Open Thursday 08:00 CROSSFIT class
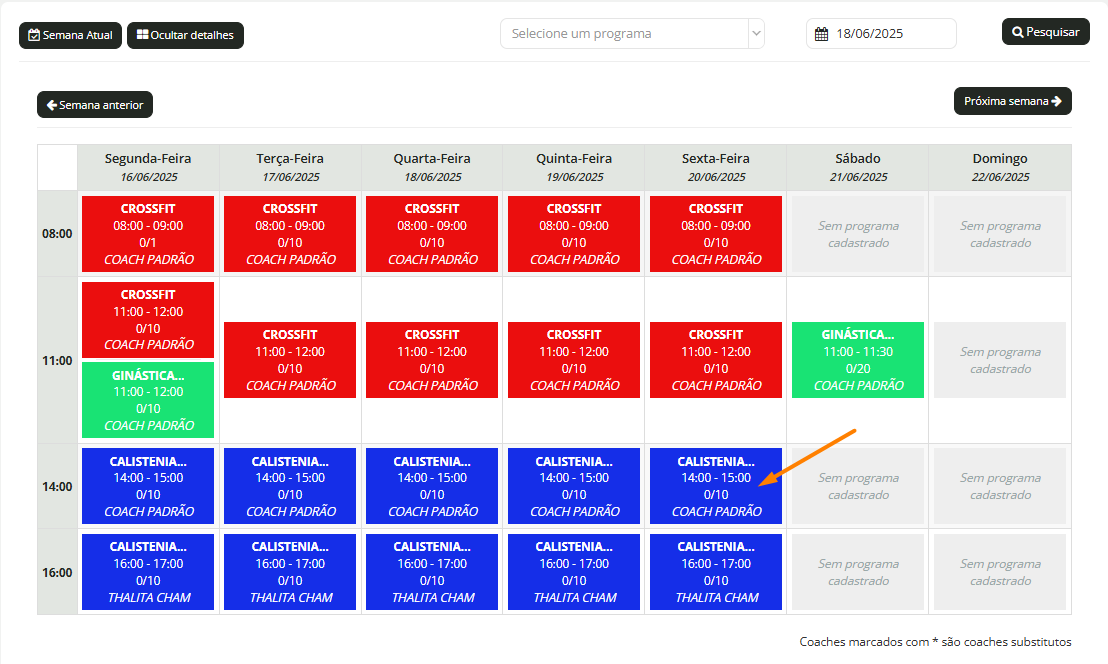1108x664 pixels. click(x=574, y=234)
